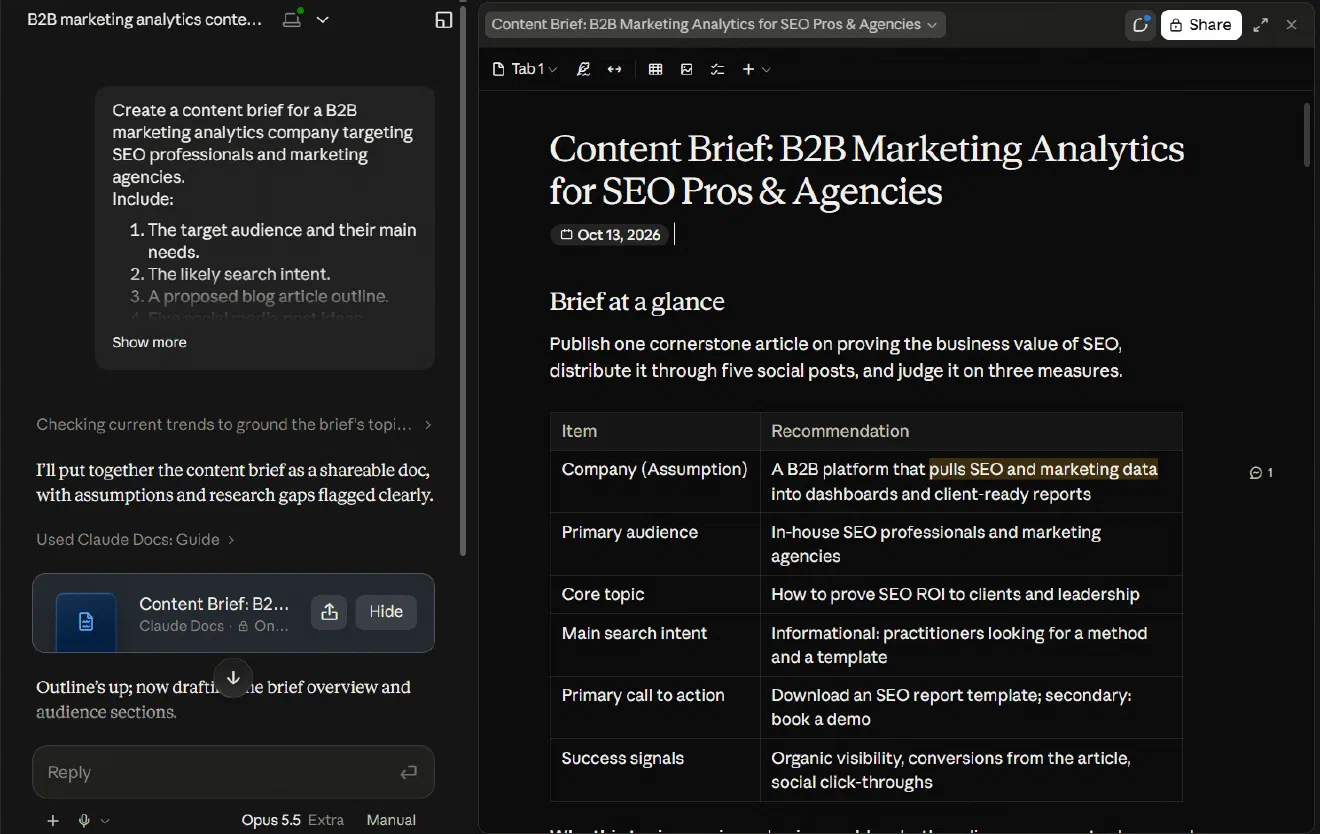
Task: Select the 'Success signals' table cell
Action: point(655,770)
